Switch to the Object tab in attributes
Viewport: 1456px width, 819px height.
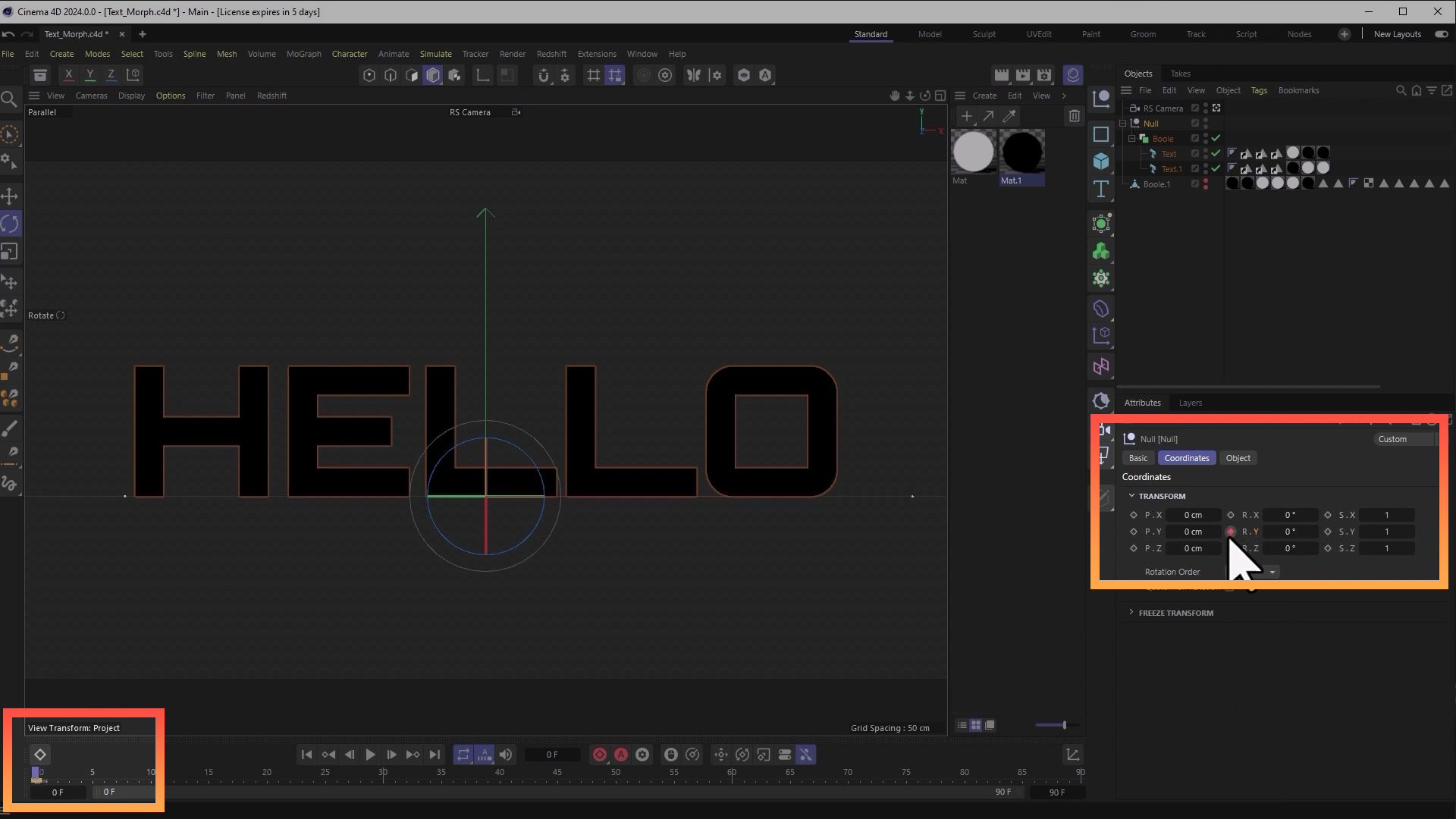pos(1238,458)
